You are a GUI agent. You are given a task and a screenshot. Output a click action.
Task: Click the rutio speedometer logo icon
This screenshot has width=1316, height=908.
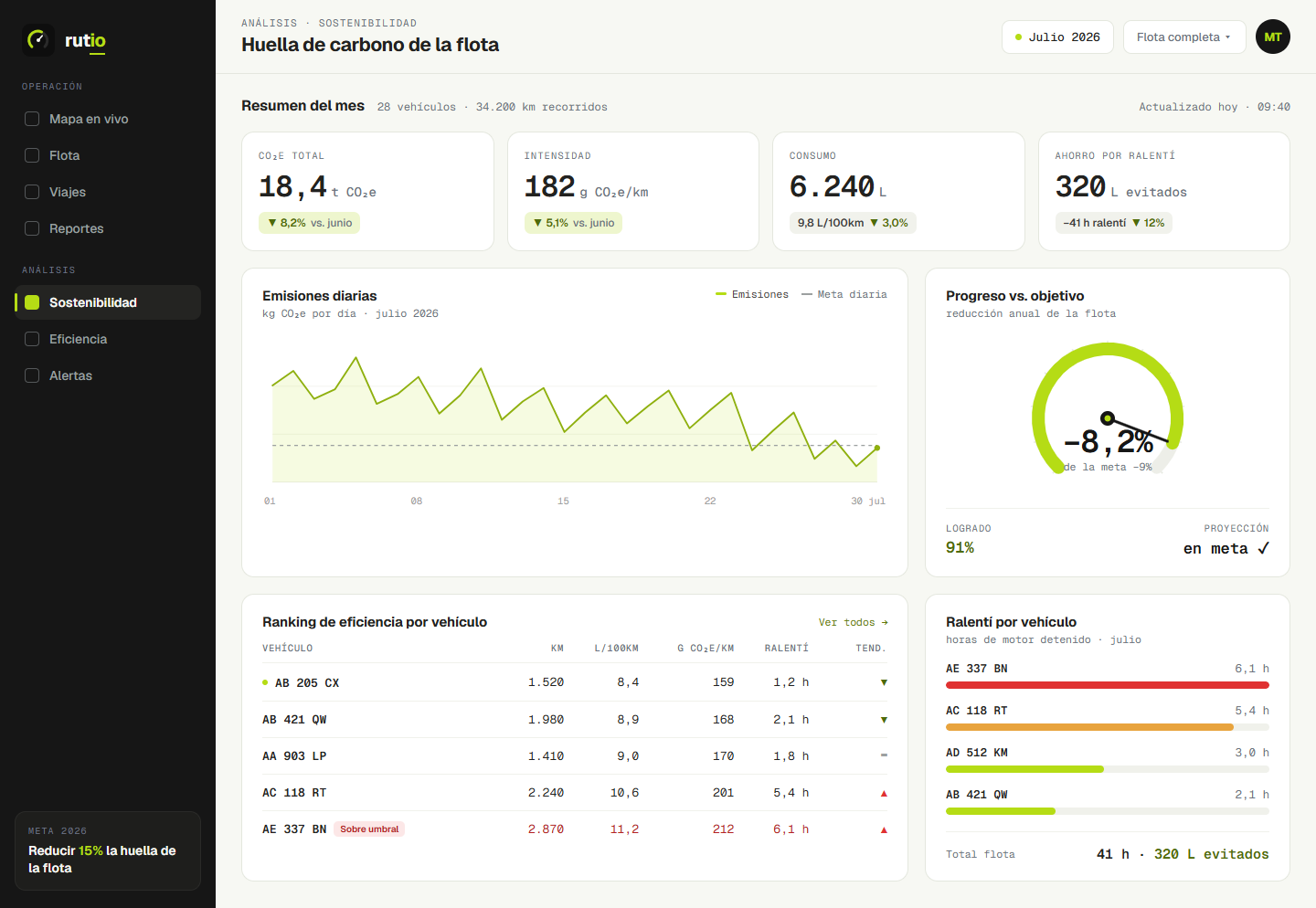pos(38,40)
